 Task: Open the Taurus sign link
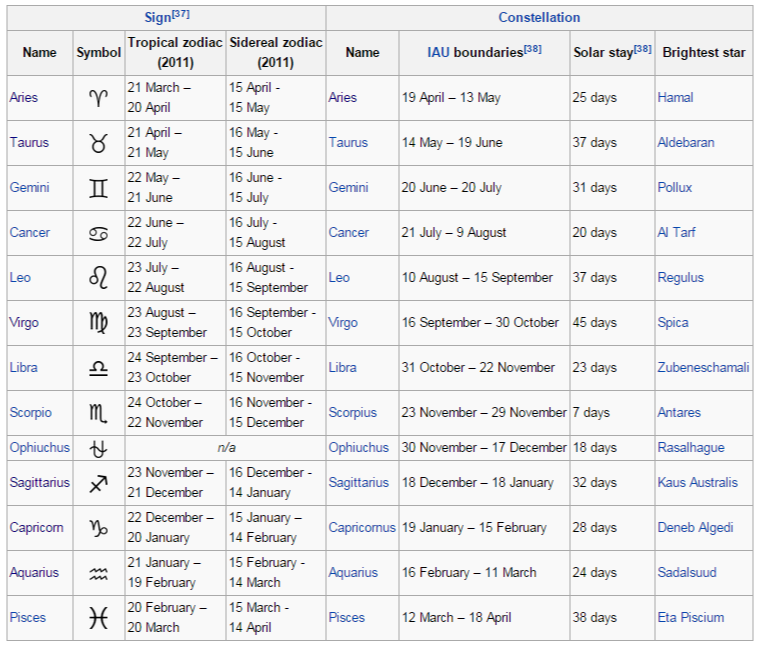coord(29,142)
